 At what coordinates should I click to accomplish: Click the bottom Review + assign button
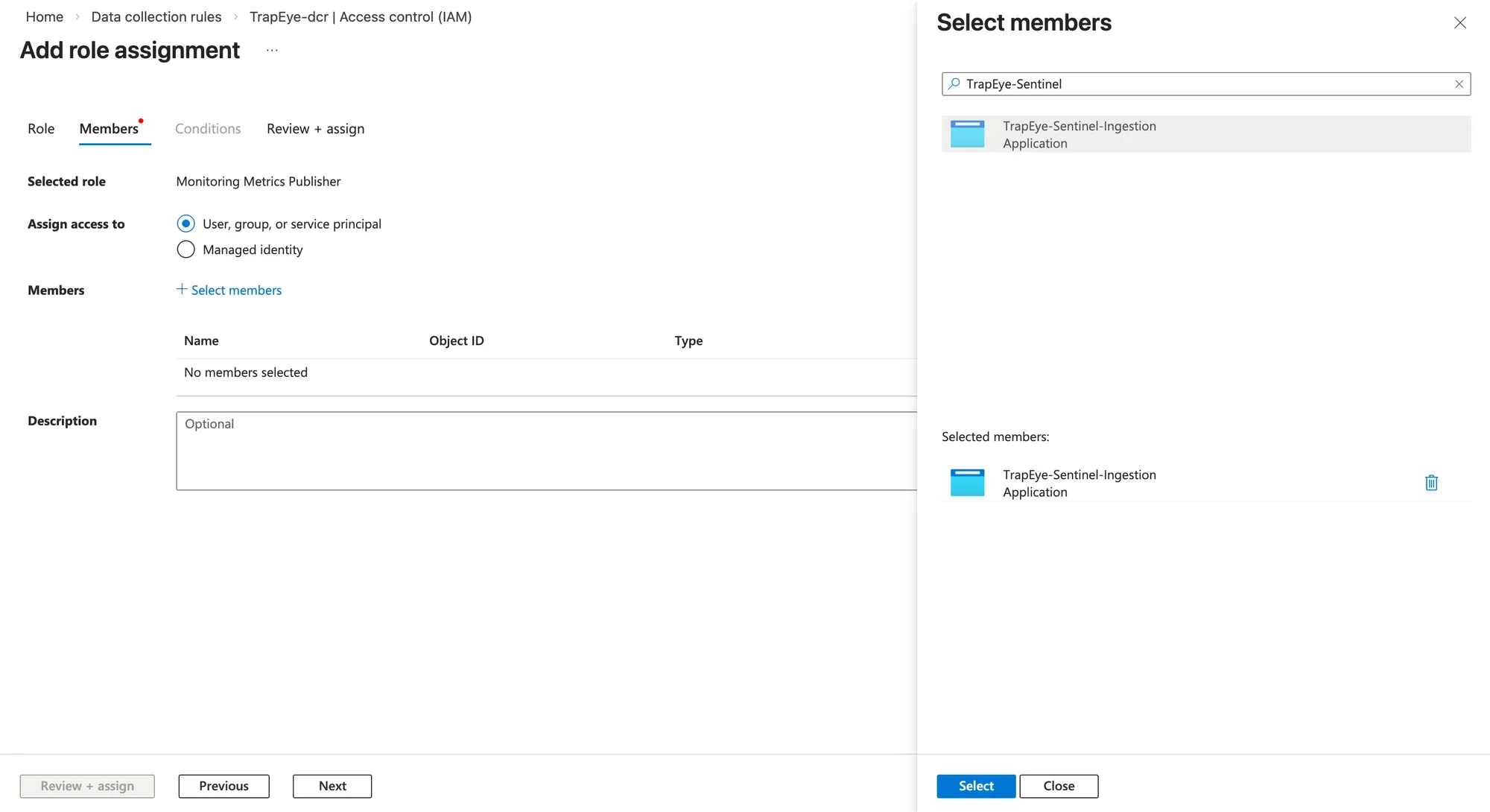[x=87, y=786]
